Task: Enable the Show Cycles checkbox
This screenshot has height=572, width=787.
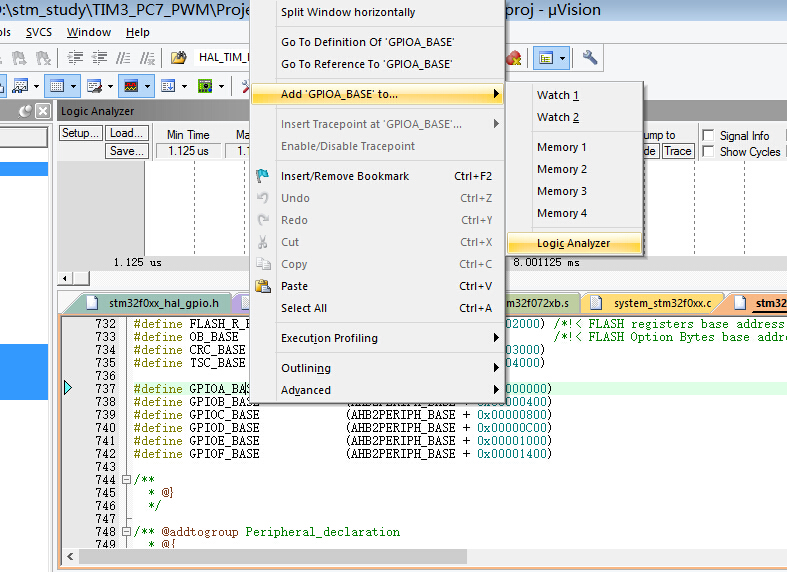Action: coord(708,152)
